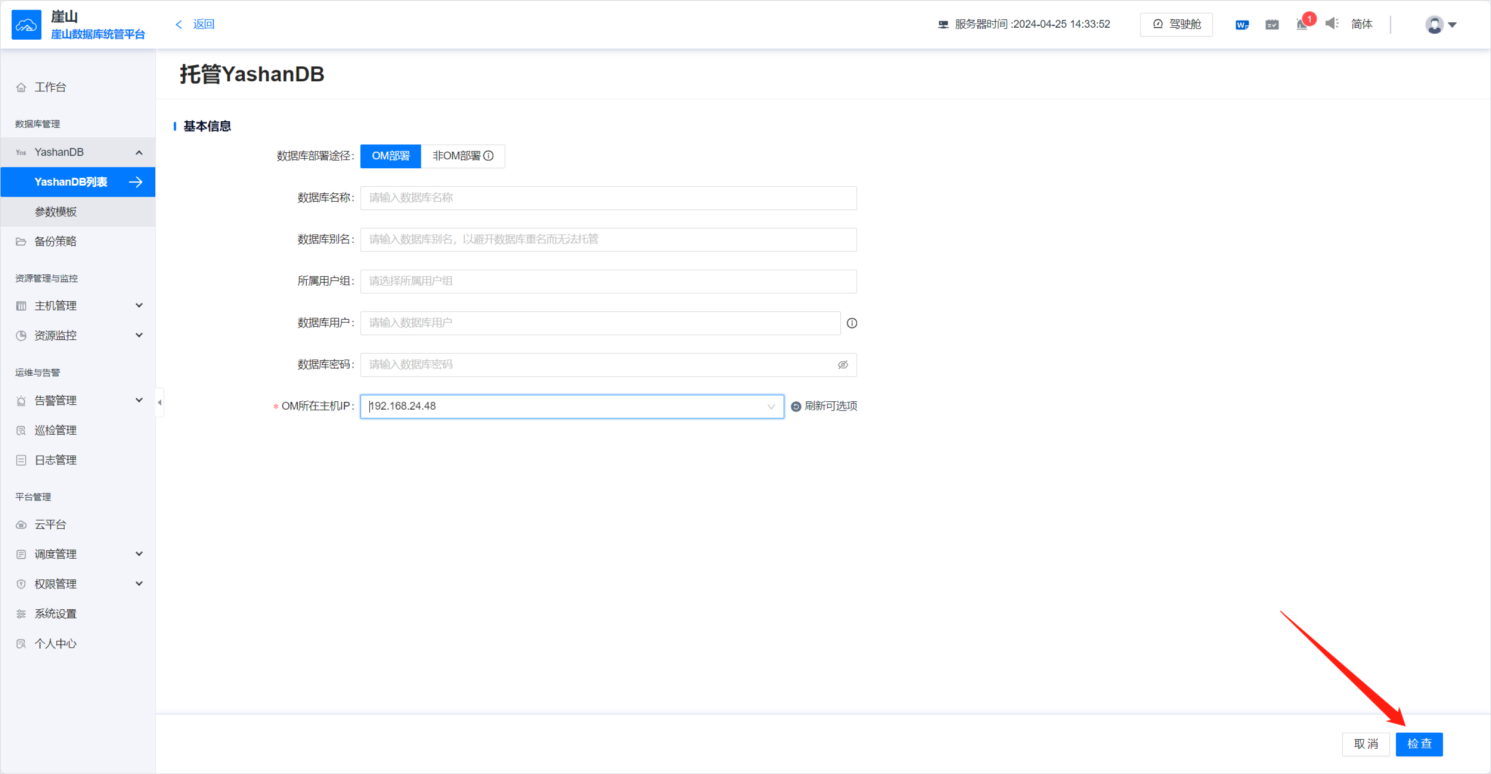Collapse the YashanDB sidebar section
Image resolution: width=1491 pixels, height=774 pixels.
[60, 151]
